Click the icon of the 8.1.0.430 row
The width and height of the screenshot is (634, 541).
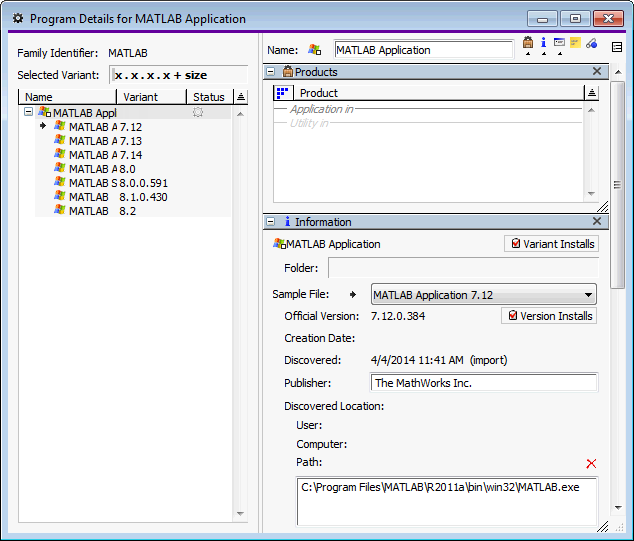pos(59,196)
